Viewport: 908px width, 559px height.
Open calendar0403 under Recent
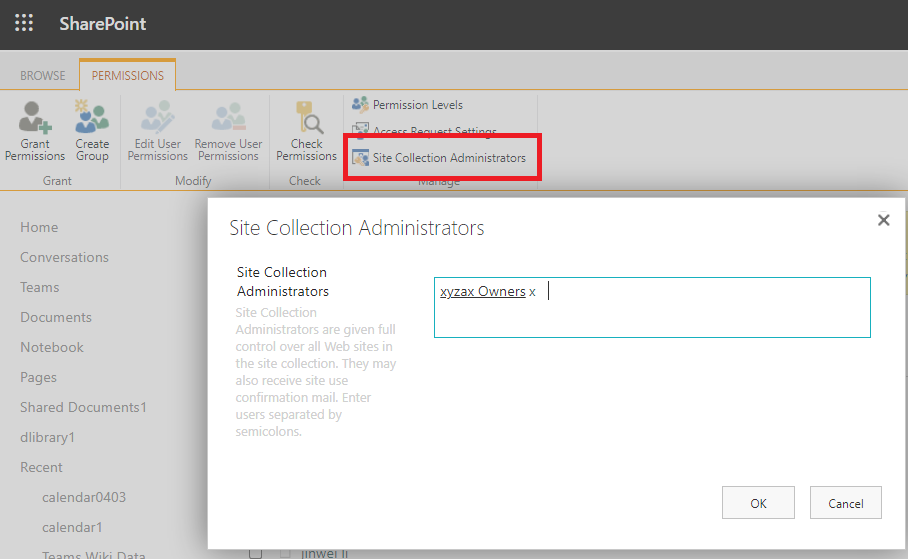click(x=84, y=498)
